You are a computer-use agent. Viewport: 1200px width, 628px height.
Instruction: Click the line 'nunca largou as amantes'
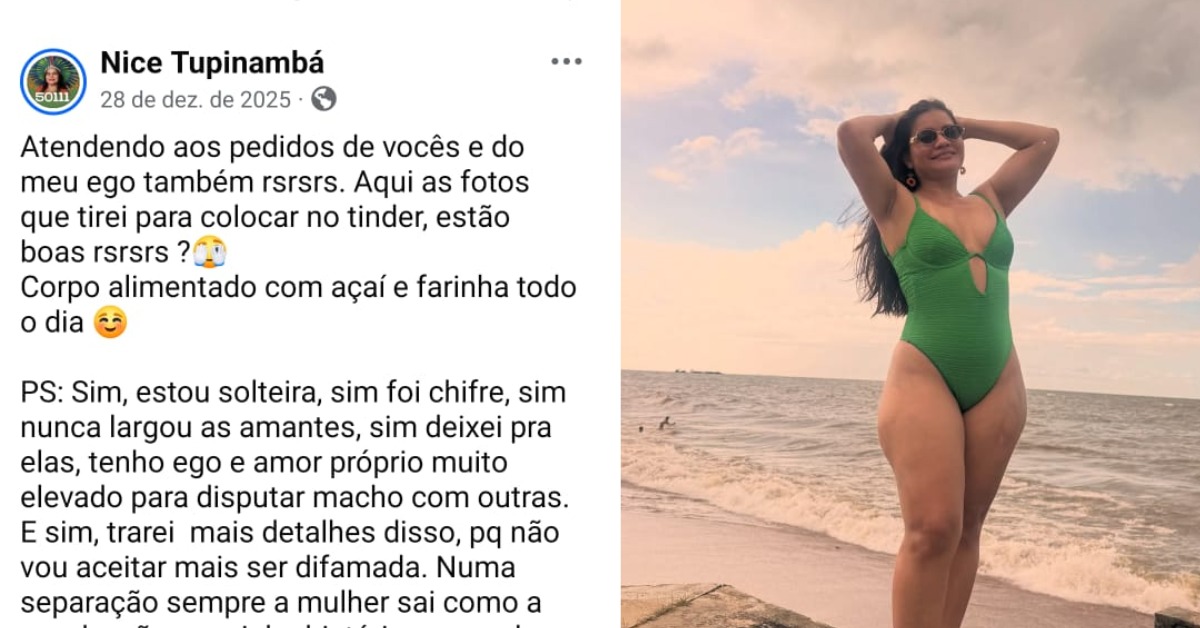tap(286, 428)
